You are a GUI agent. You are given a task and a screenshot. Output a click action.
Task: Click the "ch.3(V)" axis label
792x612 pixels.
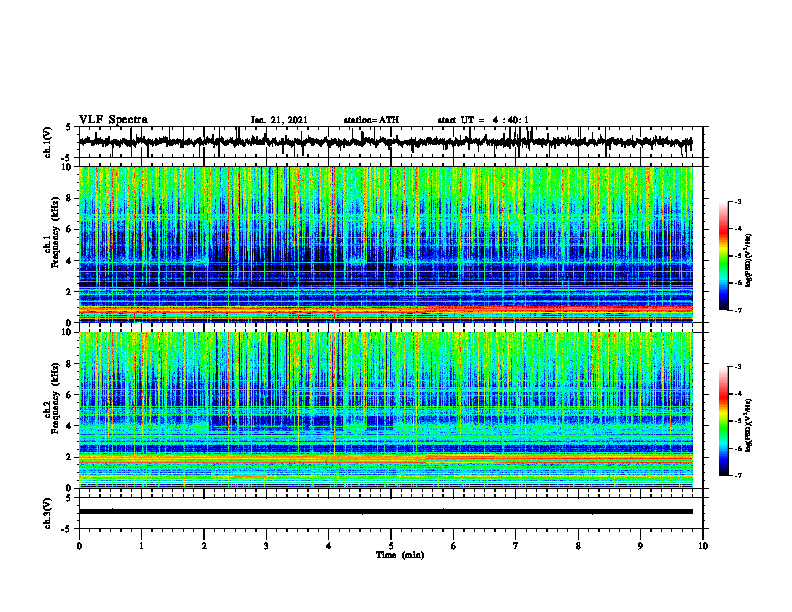coord(47,514)
